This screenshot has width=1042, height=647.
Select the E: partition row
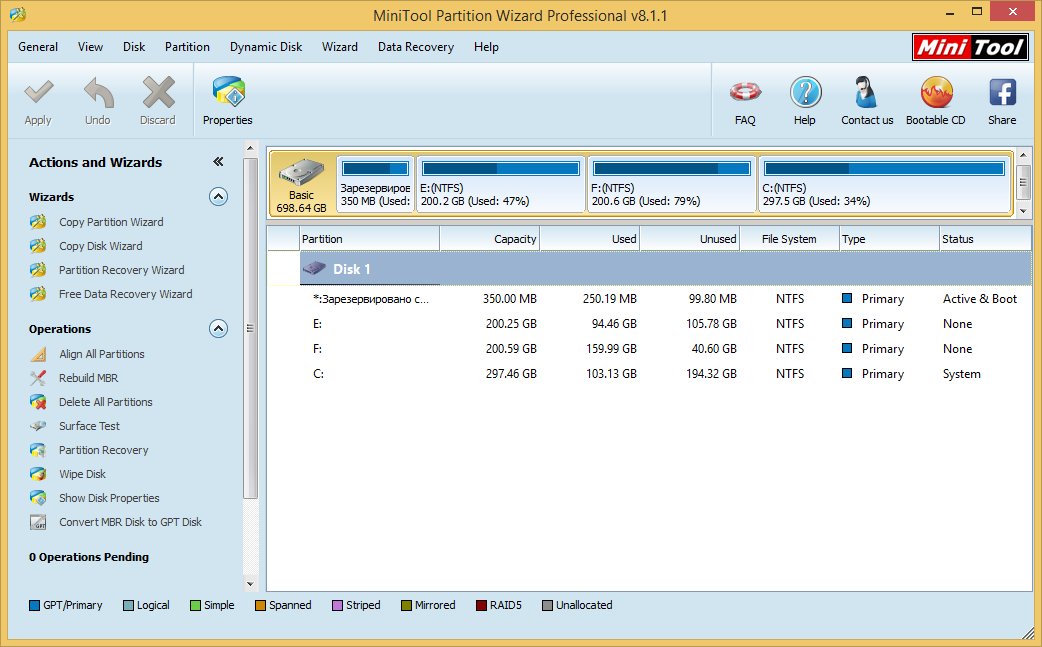tap(649, 324)
